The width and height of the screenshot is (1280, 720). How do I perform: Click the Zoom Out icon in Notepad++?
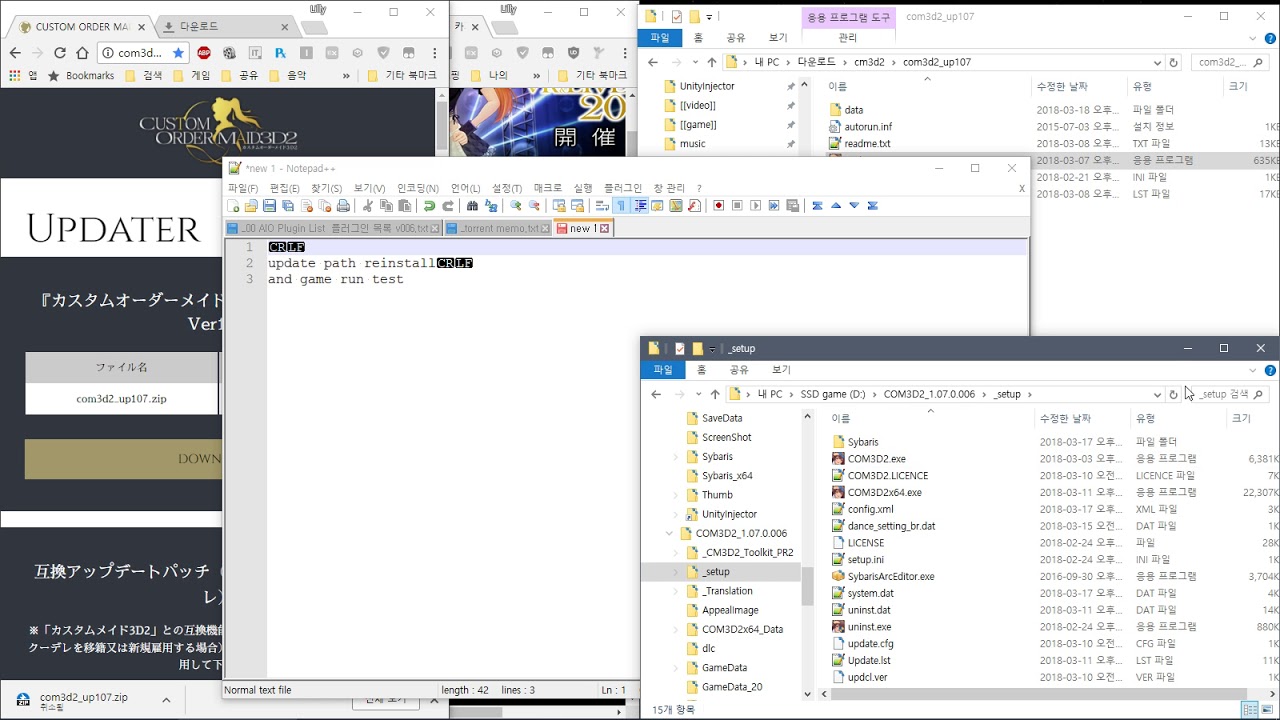point(534,206)
